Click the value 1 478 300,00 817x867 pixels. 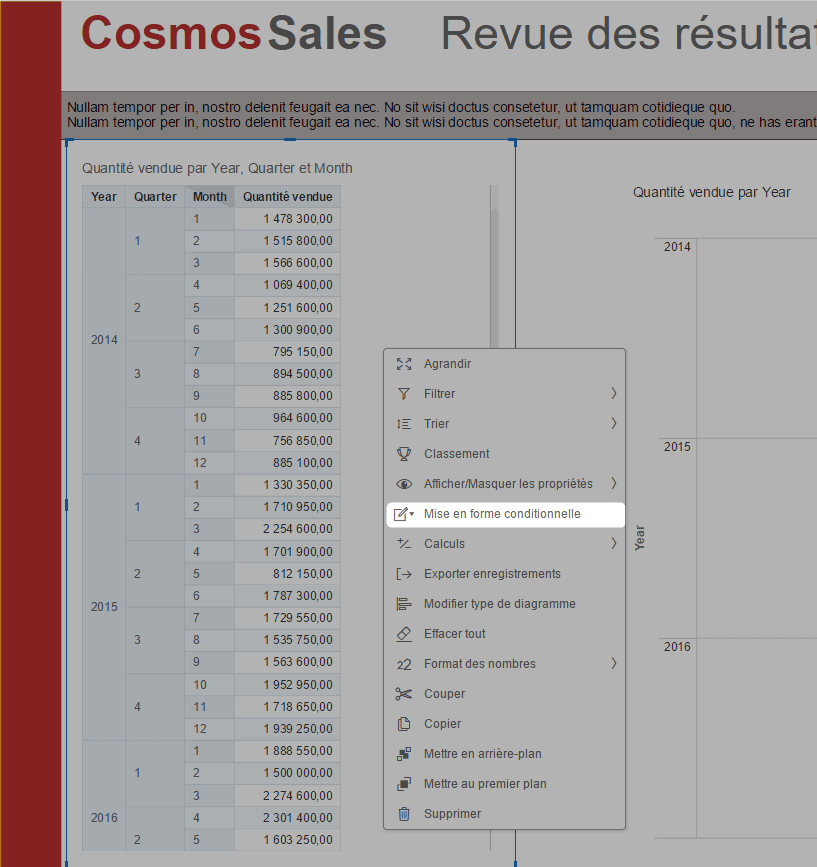pos(298,219)
